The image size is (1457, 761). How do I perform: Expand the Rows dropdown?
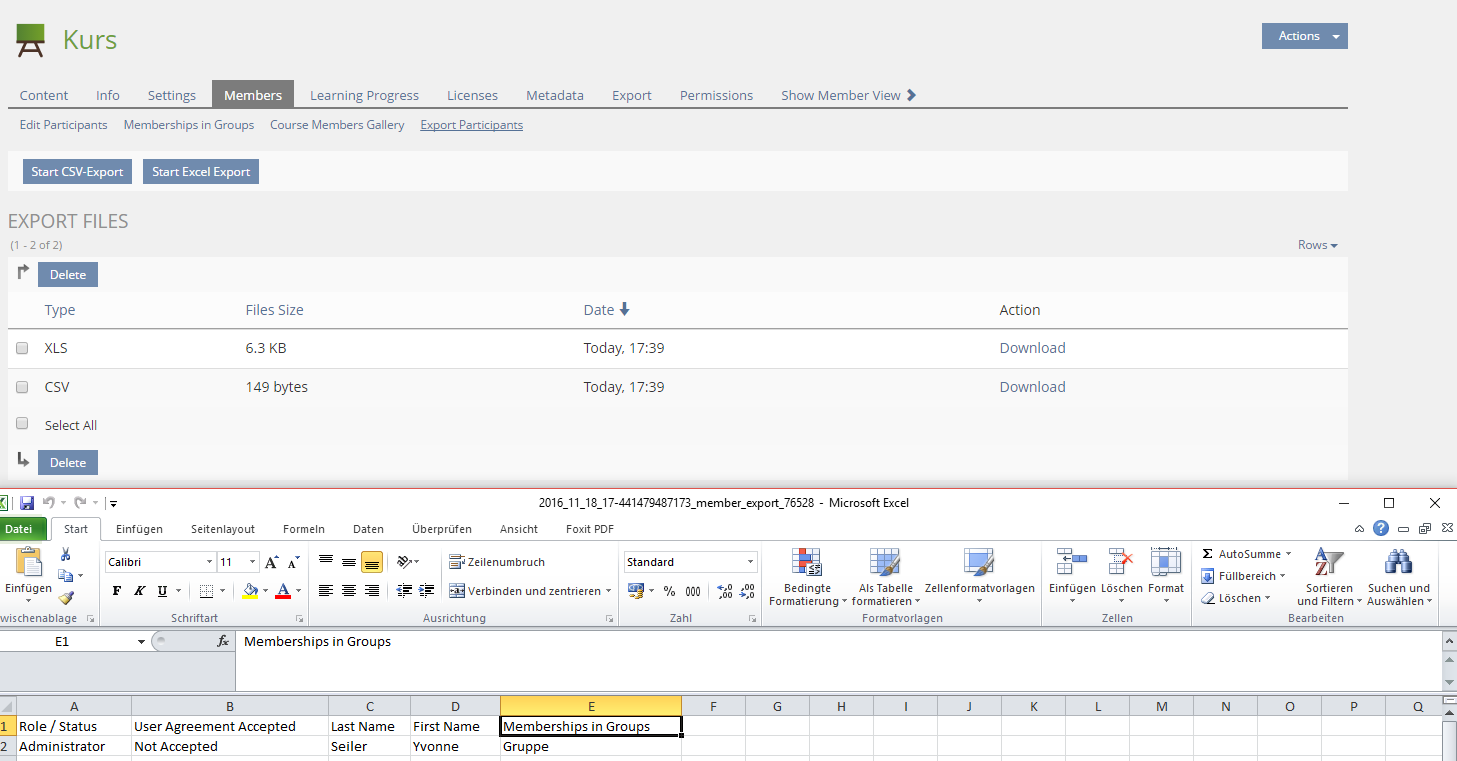[x=1317, y=245]
